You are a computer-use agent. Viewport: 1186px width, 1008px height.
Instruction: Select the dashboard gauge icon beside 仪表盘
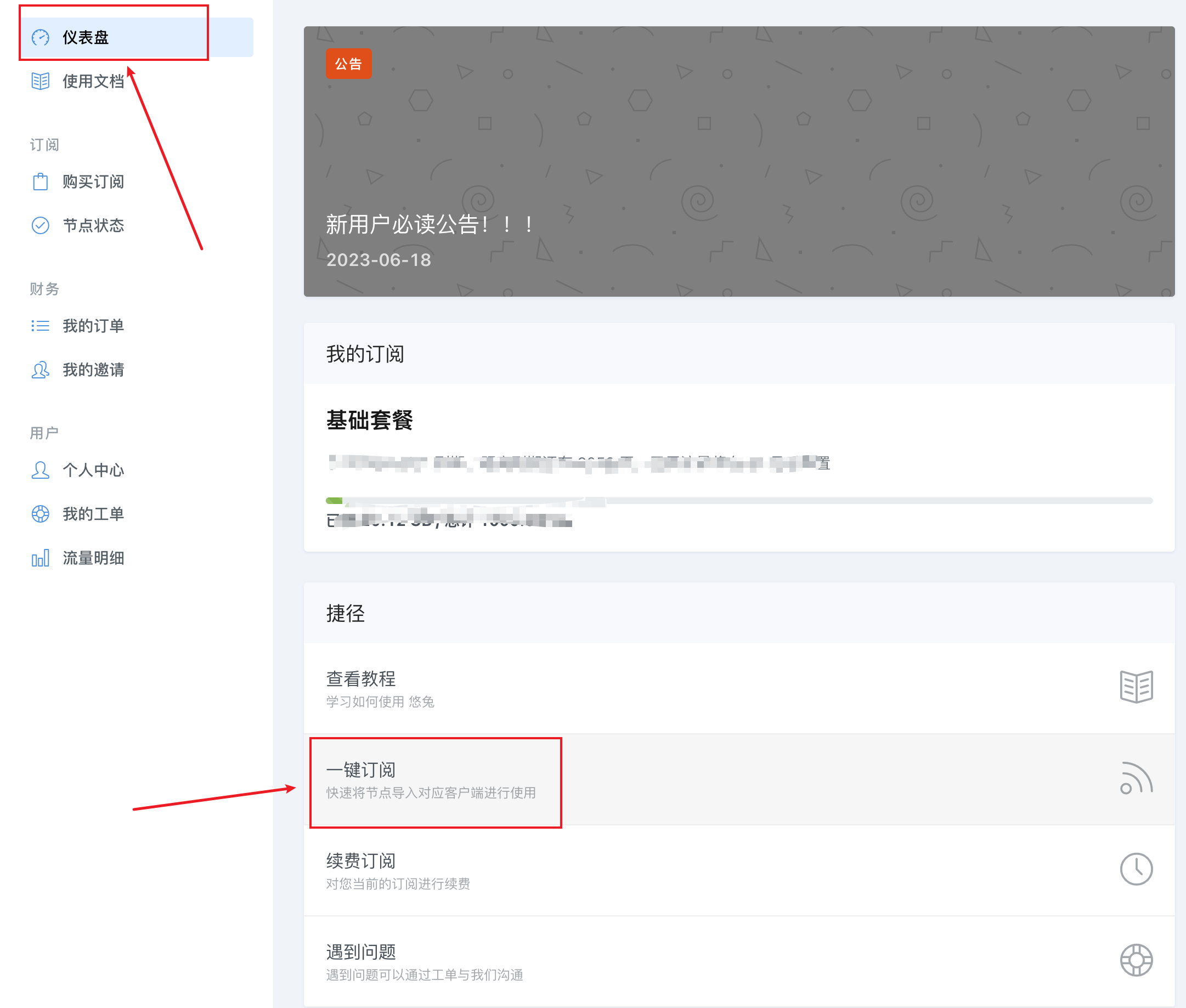[40, 37]
